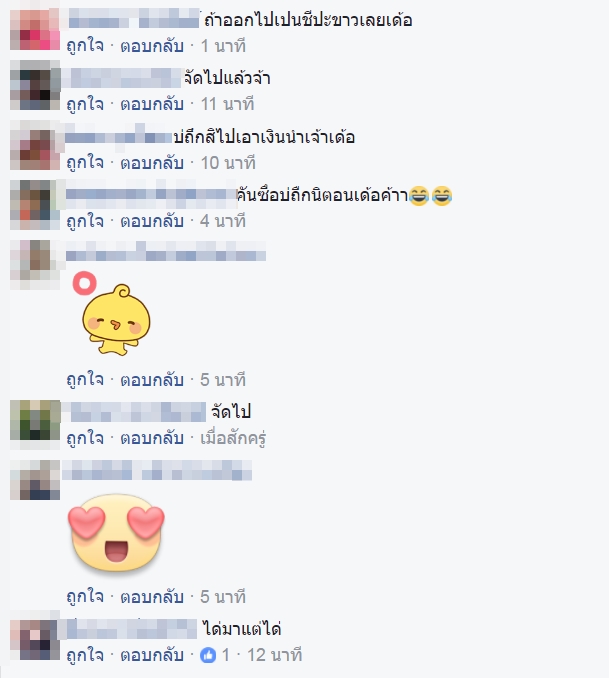Like the comment posted 1 นาที ago
This screenshot has width=609, height=678.
click(x=85, y=46)
